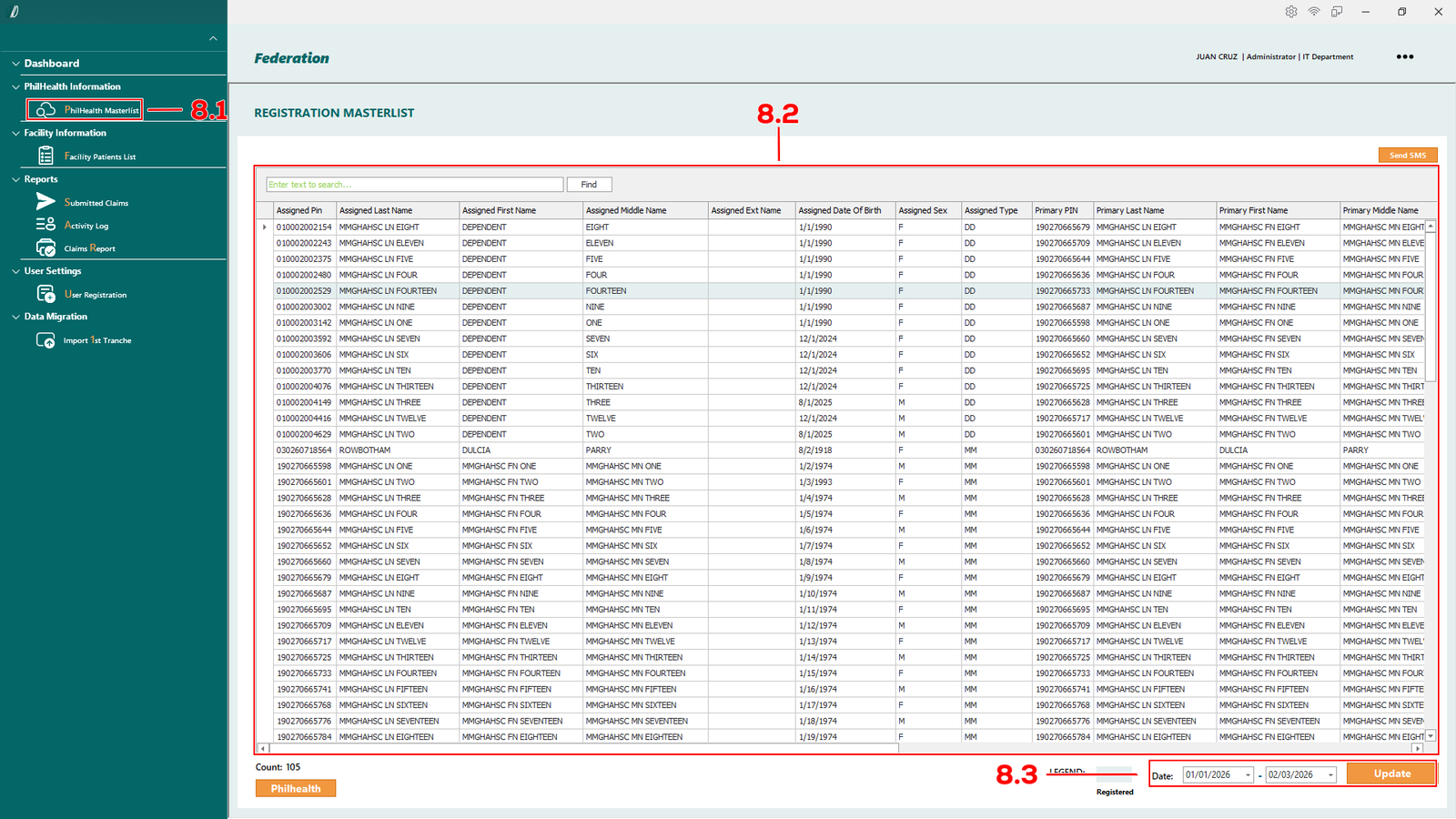Open settings gear in title bar
Viewport: 1456px width, 819px height.
point(1291,12)
